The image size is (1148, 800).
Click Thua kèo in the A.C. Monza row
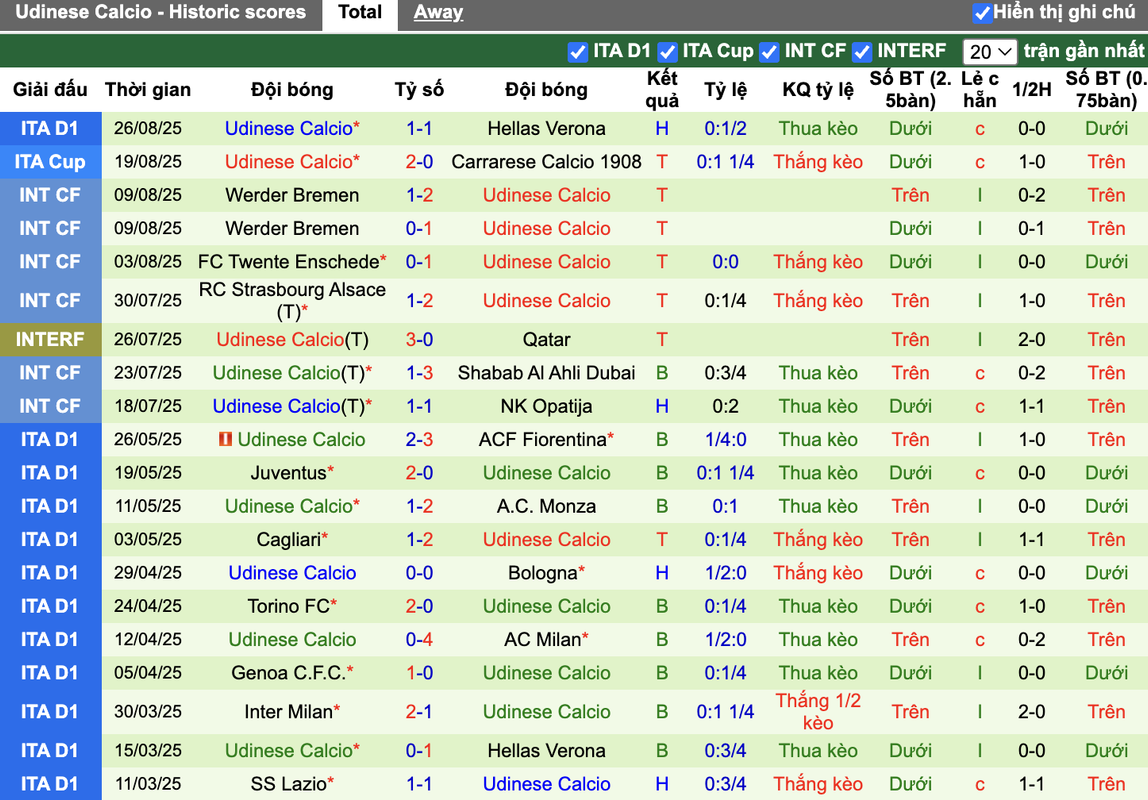pyautogui.click(x=818, y=506)
